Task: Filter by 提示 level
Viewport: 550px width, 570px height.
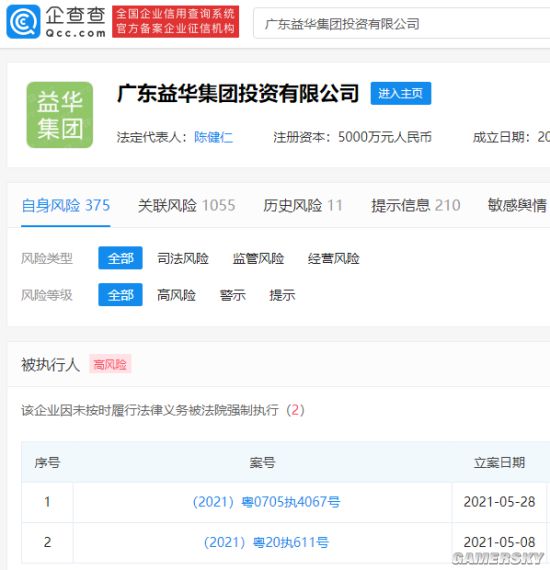Action: 282,295
